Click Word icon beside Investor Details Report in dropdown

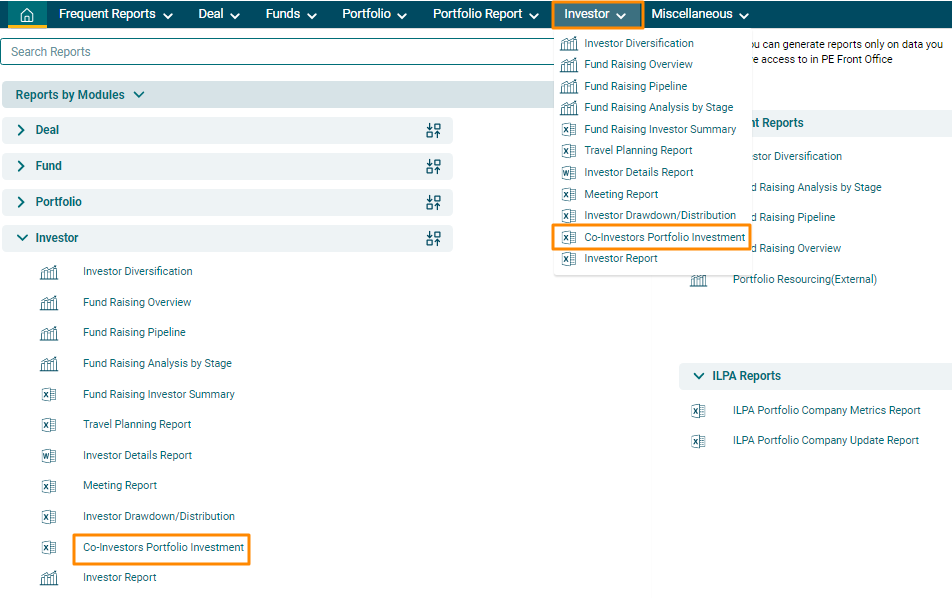pyautogui.click(x=568, y=173)
